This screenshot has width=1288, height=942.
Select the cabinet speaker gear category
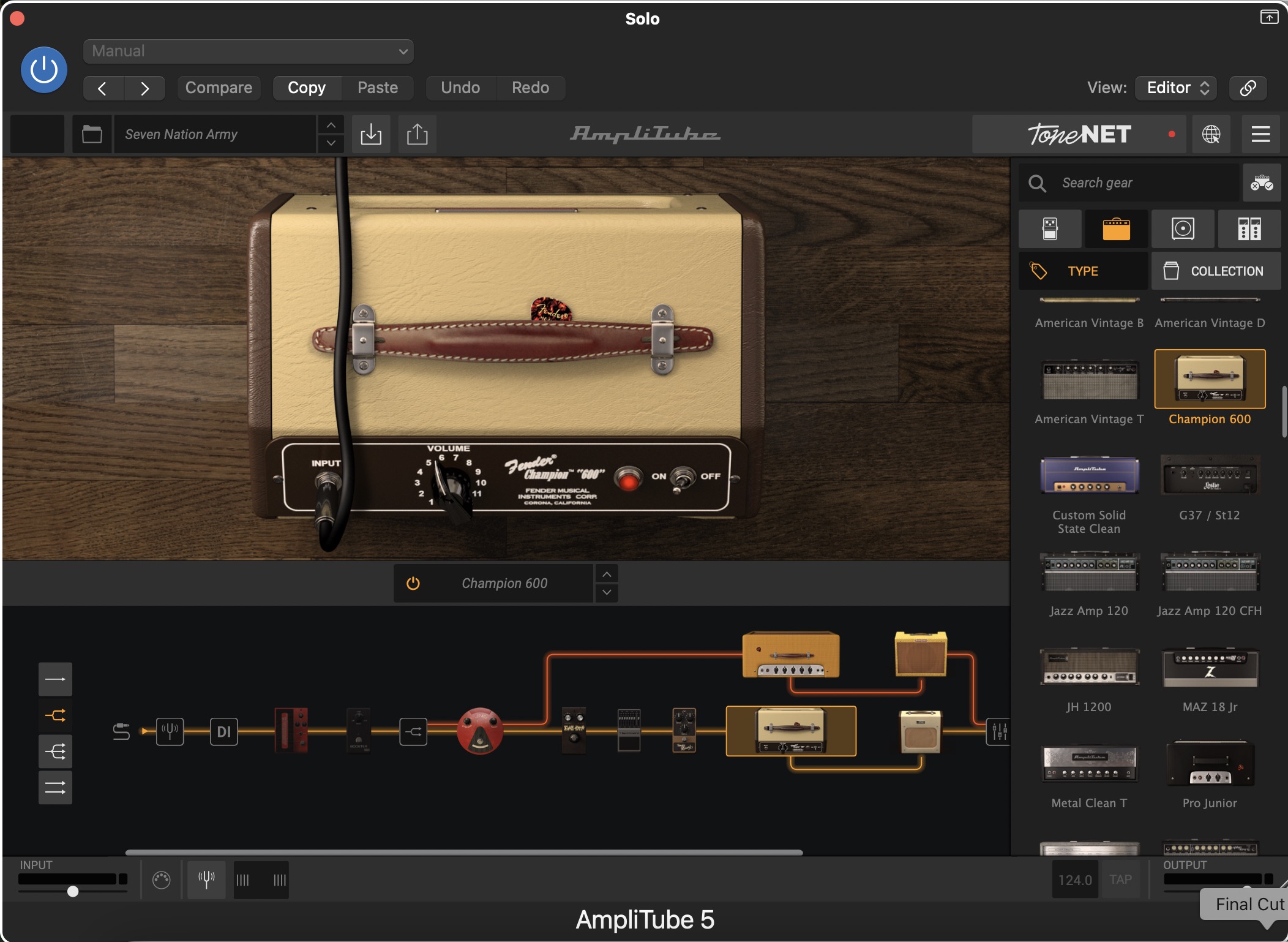(x=1183, y=228)
